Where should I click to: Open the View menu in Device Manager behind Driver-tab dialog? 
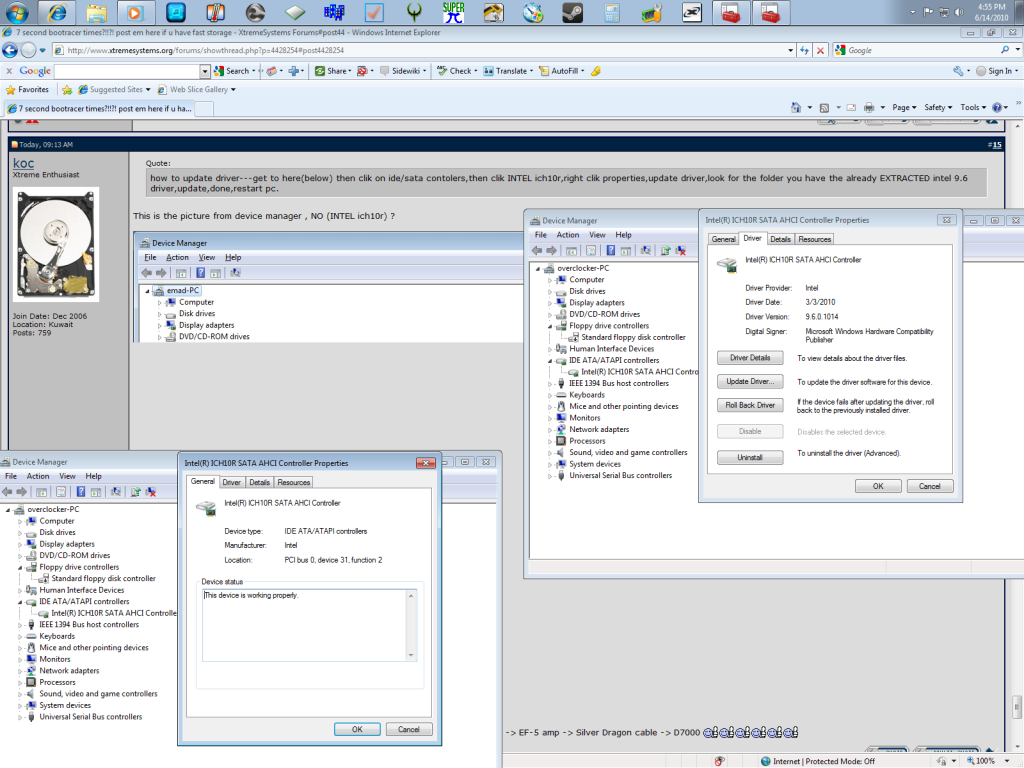tap(597, 235)
